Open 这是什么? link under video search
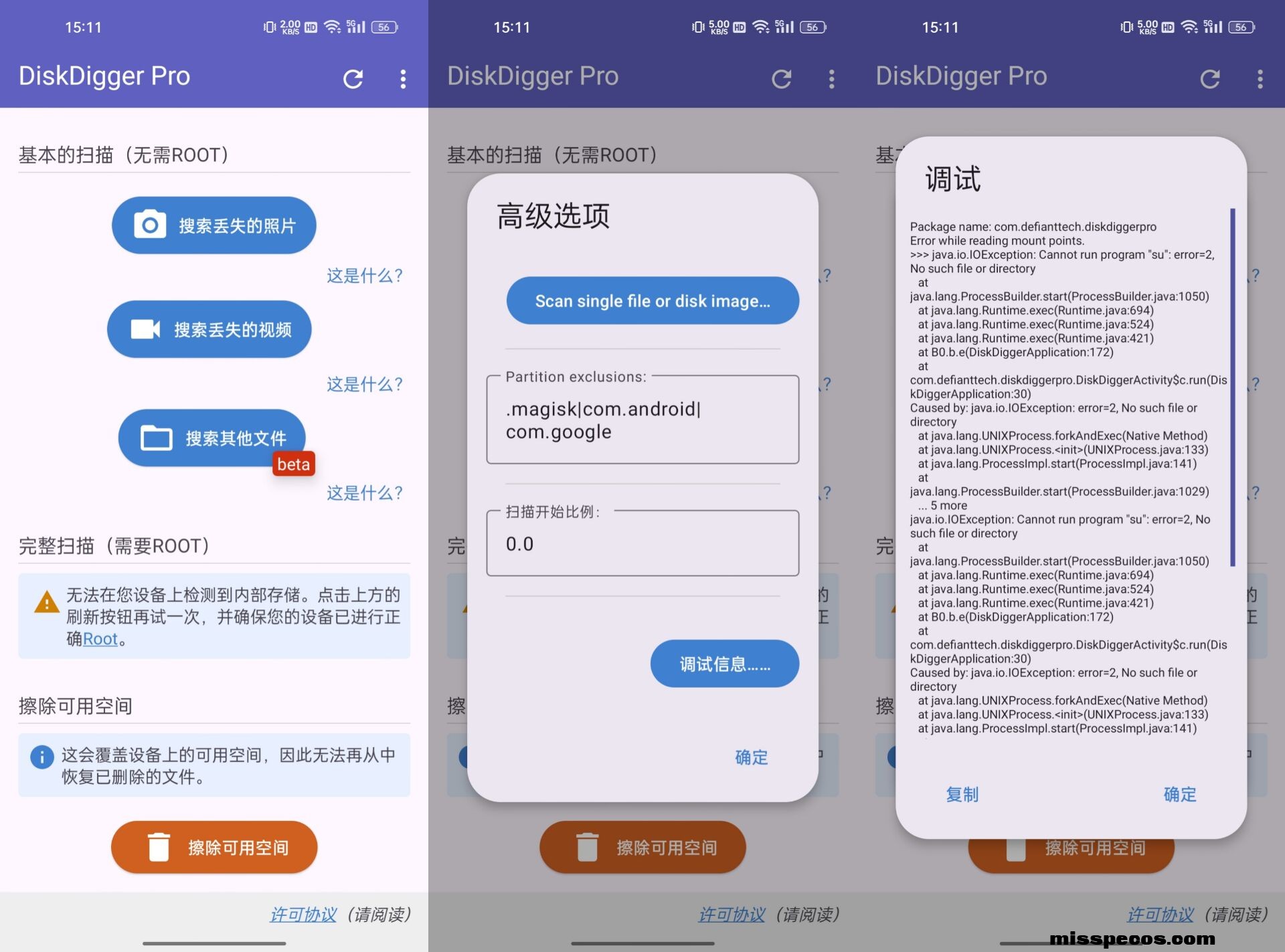 (x=365, y=384)
